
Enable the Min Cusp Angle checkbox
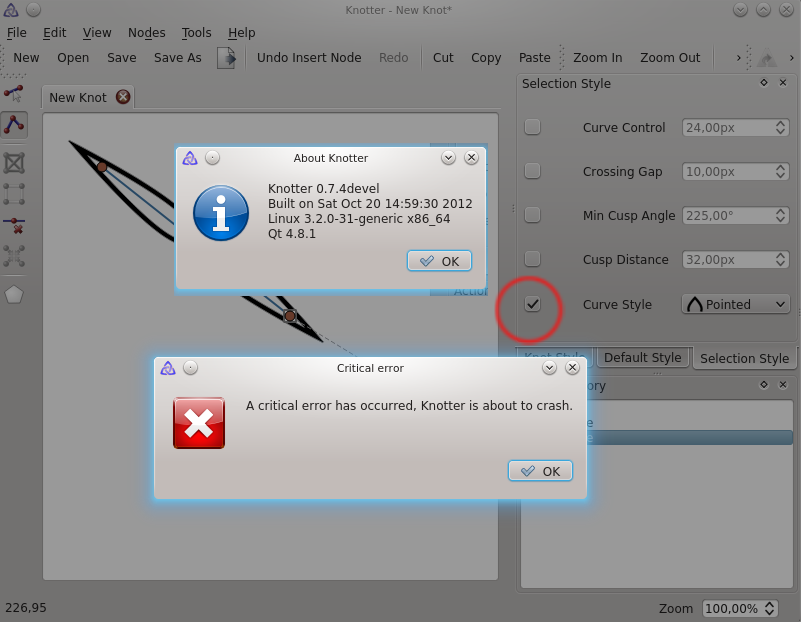[x=532, y=214]
